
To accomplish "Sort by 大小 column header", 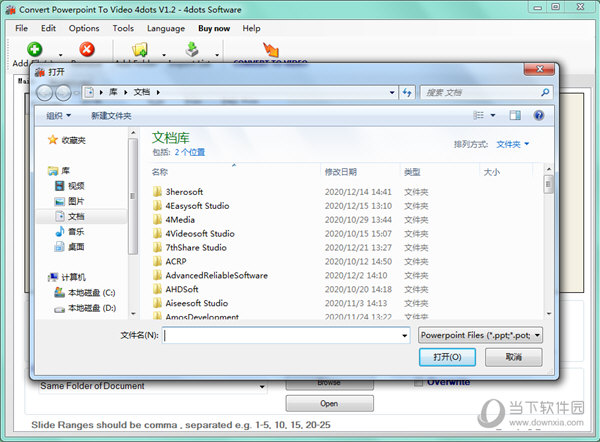I will [492, 172].
